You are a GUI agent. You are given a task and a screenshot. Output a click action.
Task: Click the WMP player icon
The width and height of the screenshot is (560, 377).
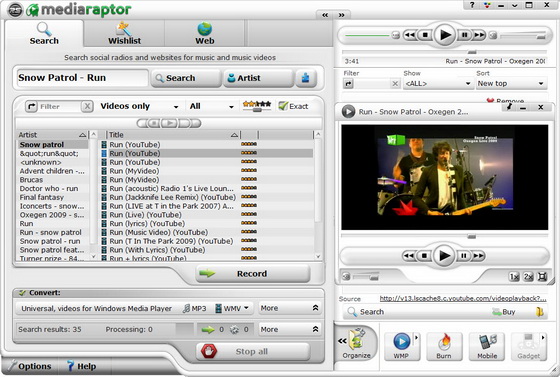(401, 346)
